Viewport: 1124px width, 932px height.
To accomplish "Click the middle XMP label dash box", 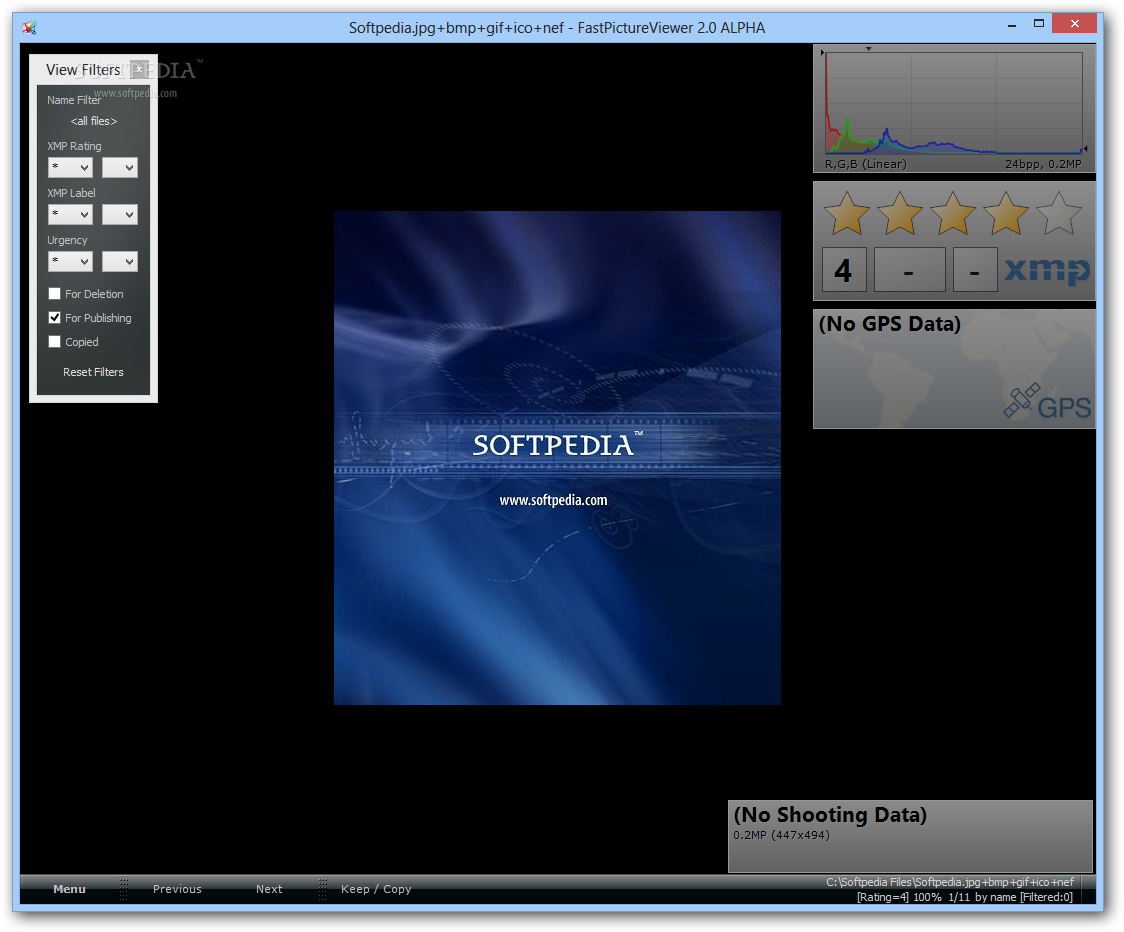I will (x=910, y=270).
